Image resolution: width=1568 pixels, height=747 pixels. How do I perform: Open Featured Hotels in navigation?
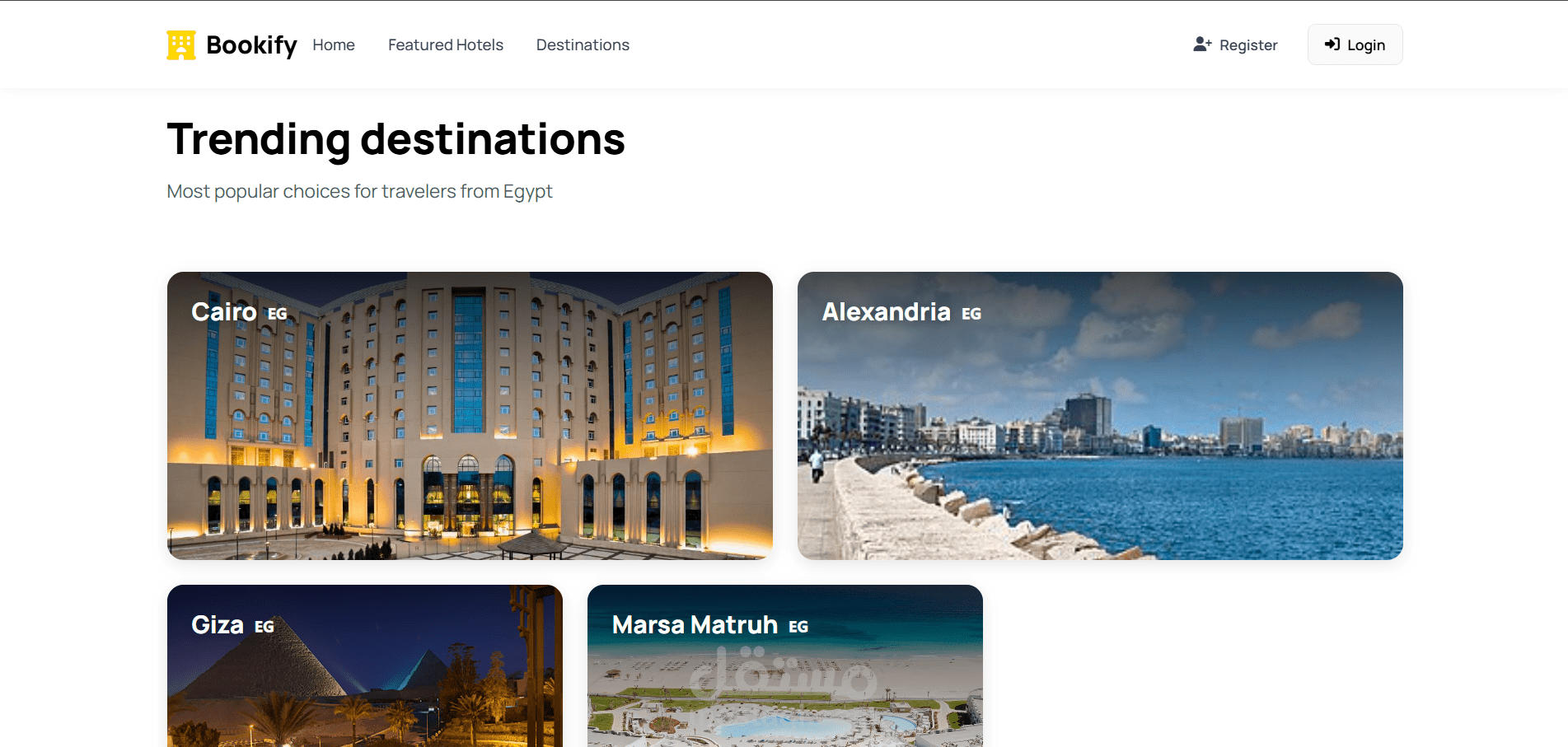446,45
